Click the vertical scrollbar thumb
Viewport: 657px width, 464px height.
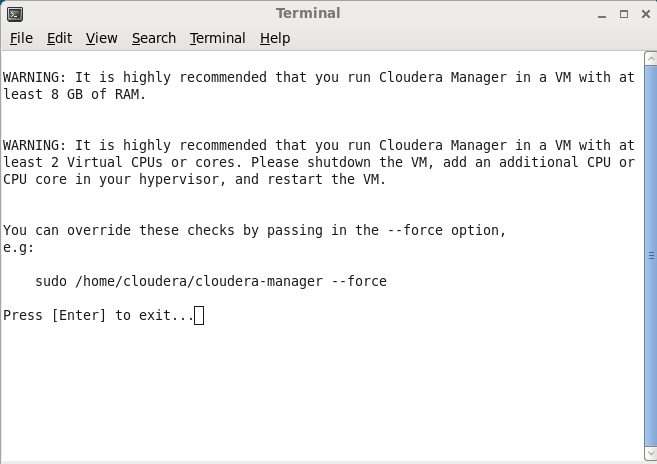[651, 256]
